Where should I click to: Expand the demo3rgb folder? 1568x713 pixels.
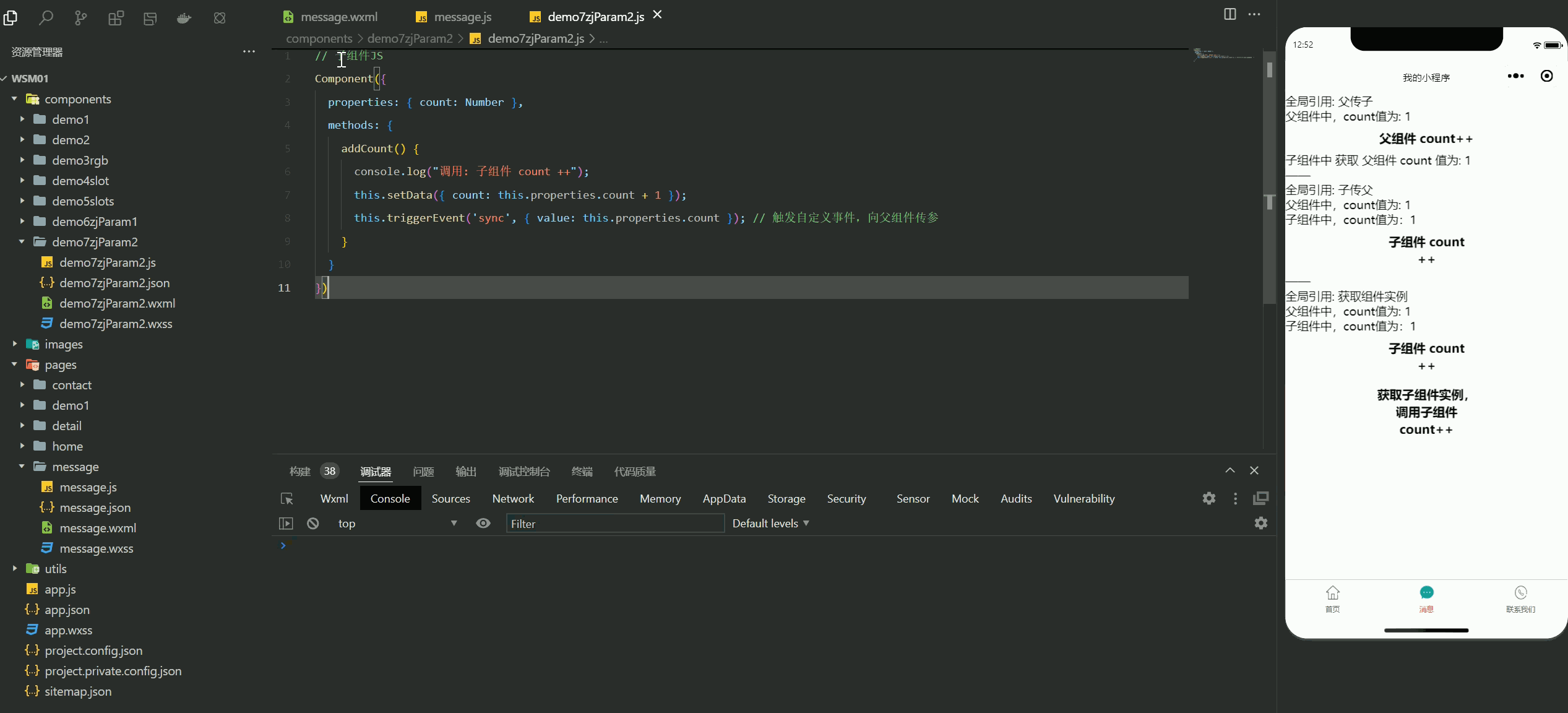pos(80,160)
